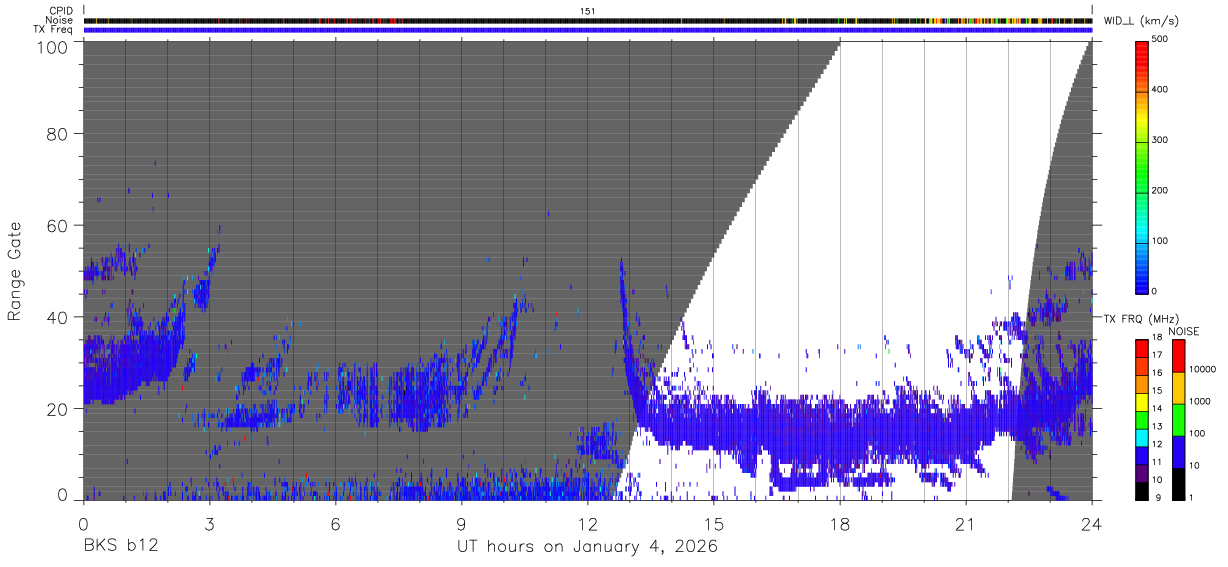Click the BKS b12 radar beam label

[x=120, y=547]
